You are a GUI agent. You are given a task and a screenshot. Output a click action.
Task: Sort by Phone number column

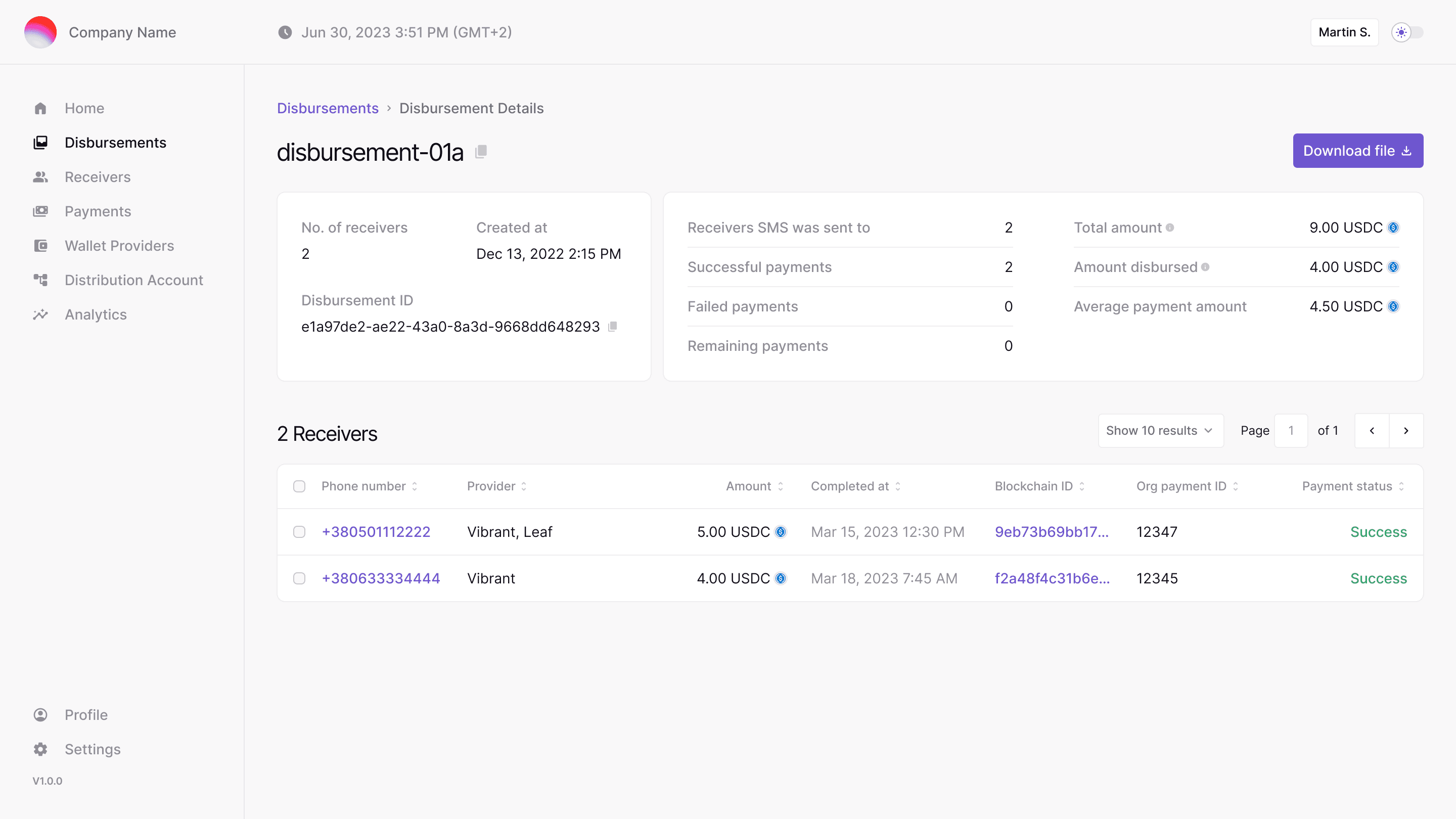[370, 486]
